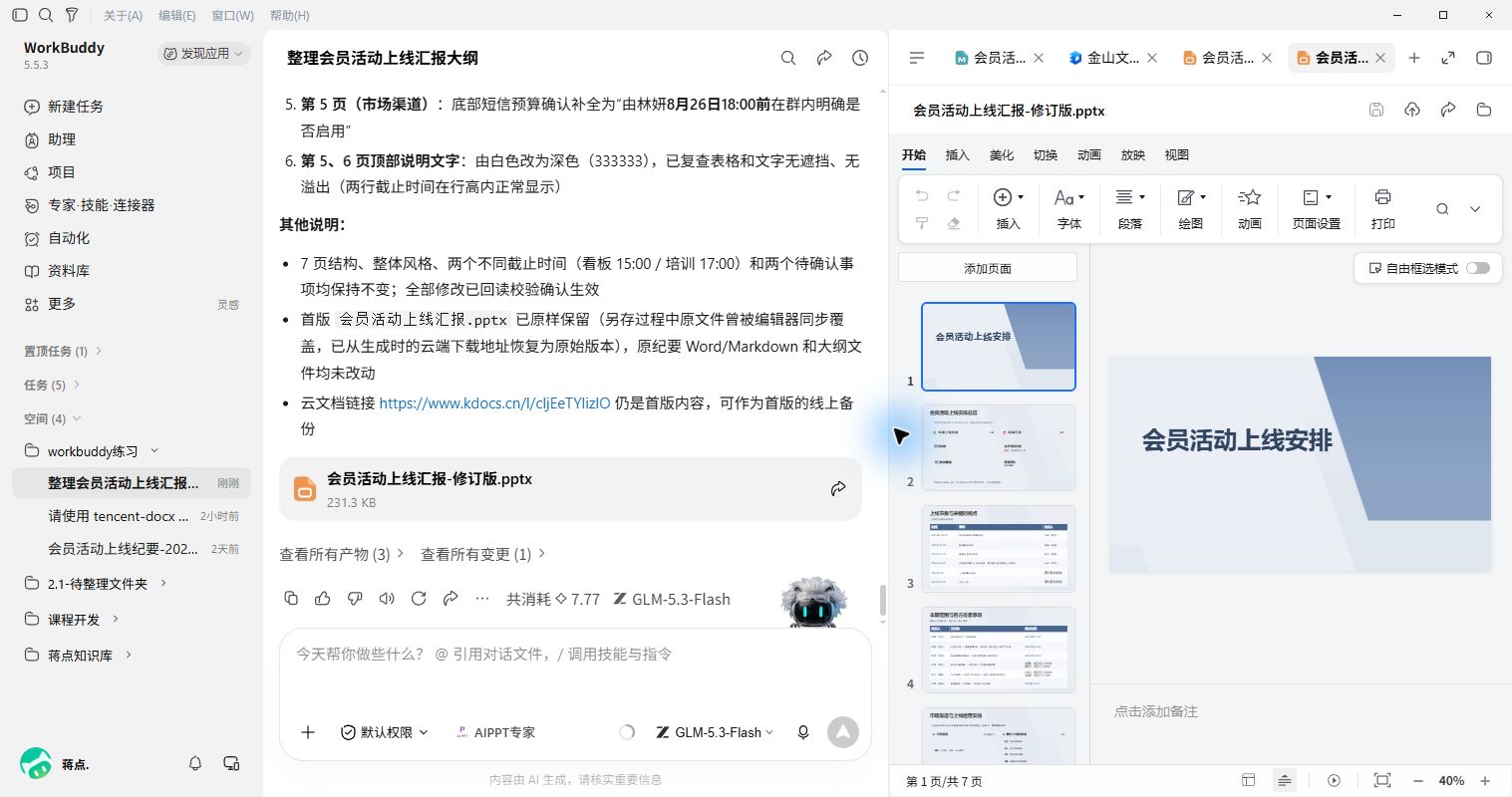Copy the response using copy icon
The image size is (1512, 797).
tap(291, 598)
